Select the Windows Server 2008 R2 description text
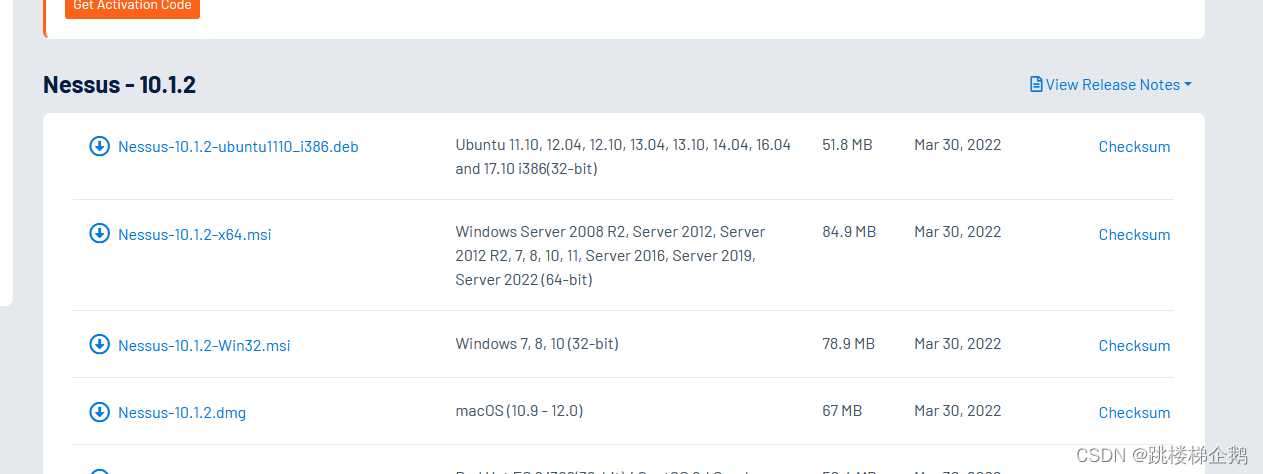Screen dimensions: 1263x474 [610, 256]
